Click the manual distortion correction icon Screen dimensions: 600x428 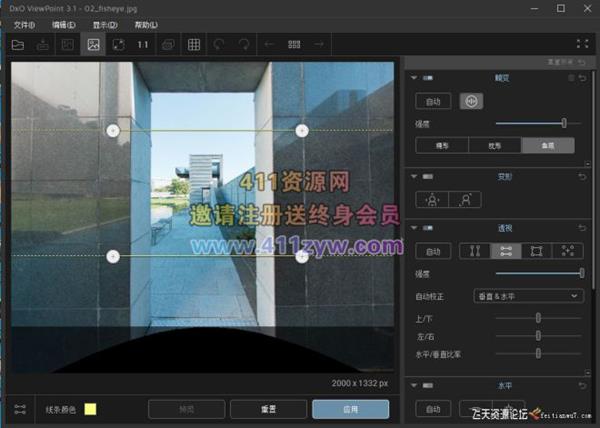pyautogui.click(x=469, y=100)
